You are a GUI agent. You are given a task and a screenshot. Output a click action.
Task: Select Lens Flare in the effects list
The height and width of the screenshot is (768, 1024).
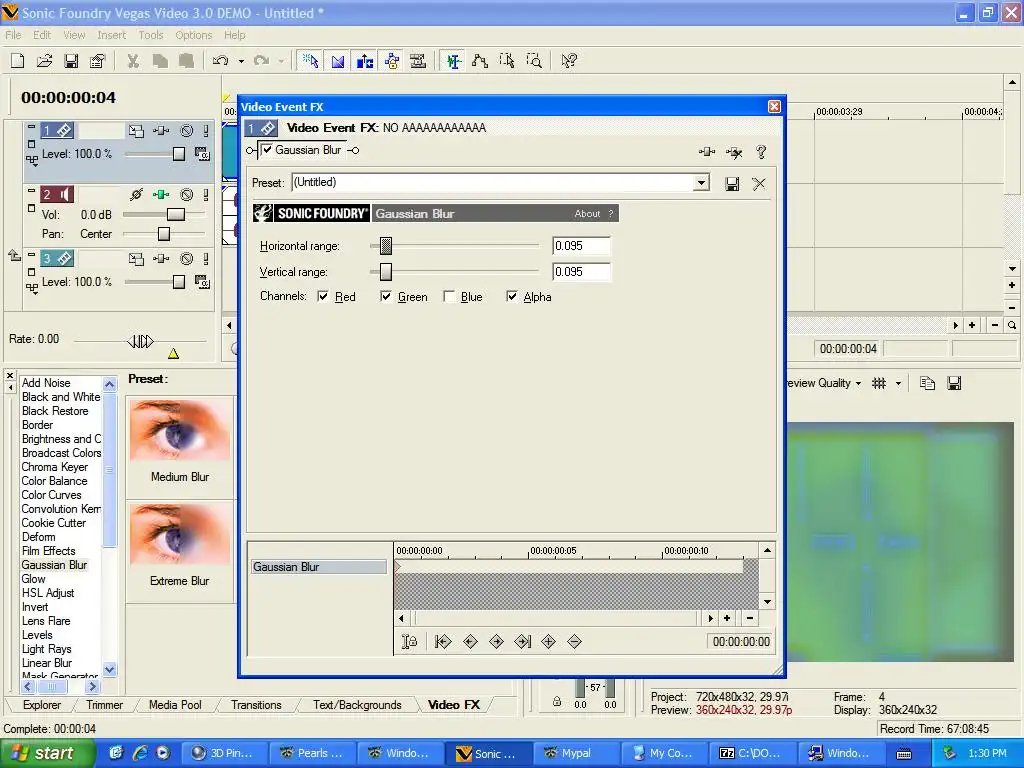[46, 621]
